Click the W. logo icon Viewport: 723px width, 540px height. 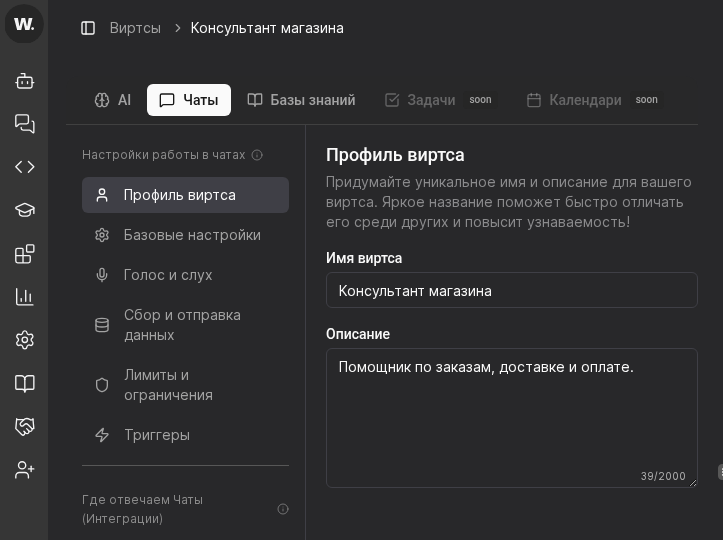pyautogui.click(x=24, y=24)
